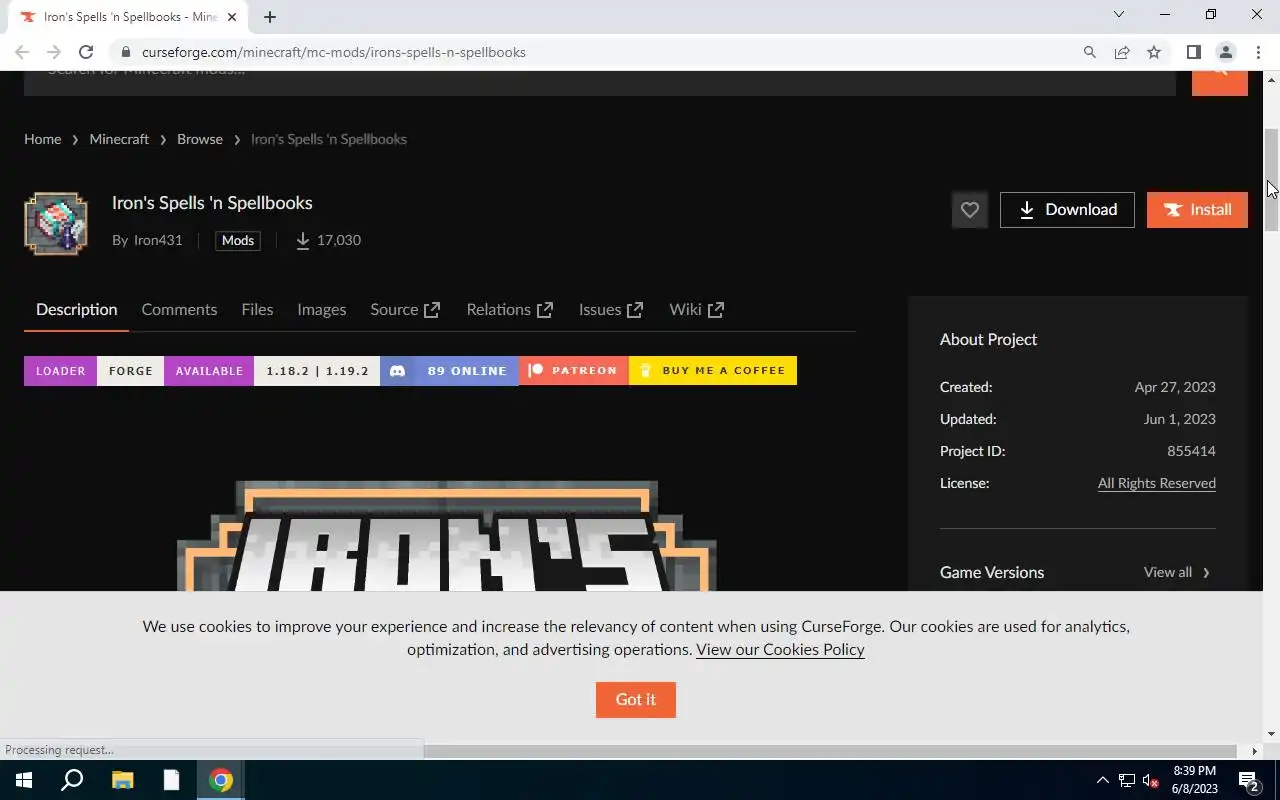1280x800 pixels.
Task: Click the orange Install button
Action: click(1197, 210)
